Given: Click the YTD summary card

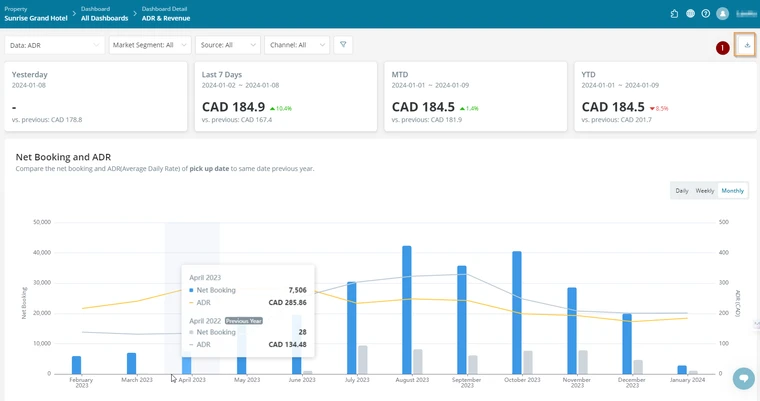Looking at the screenshot, I should coord(665,96).
